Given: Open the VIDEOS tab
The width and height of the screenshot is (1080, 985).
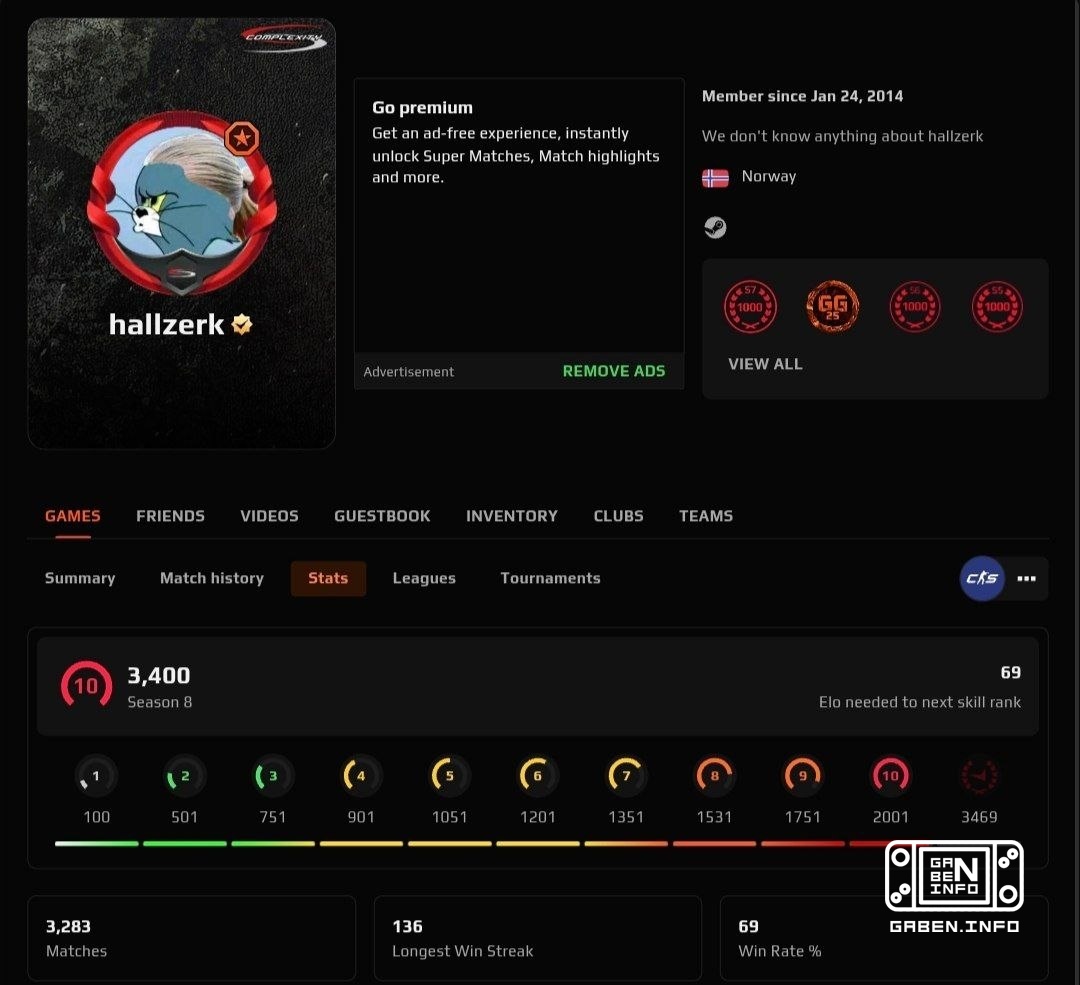Looking at the screenshot, I should point(269,516).
